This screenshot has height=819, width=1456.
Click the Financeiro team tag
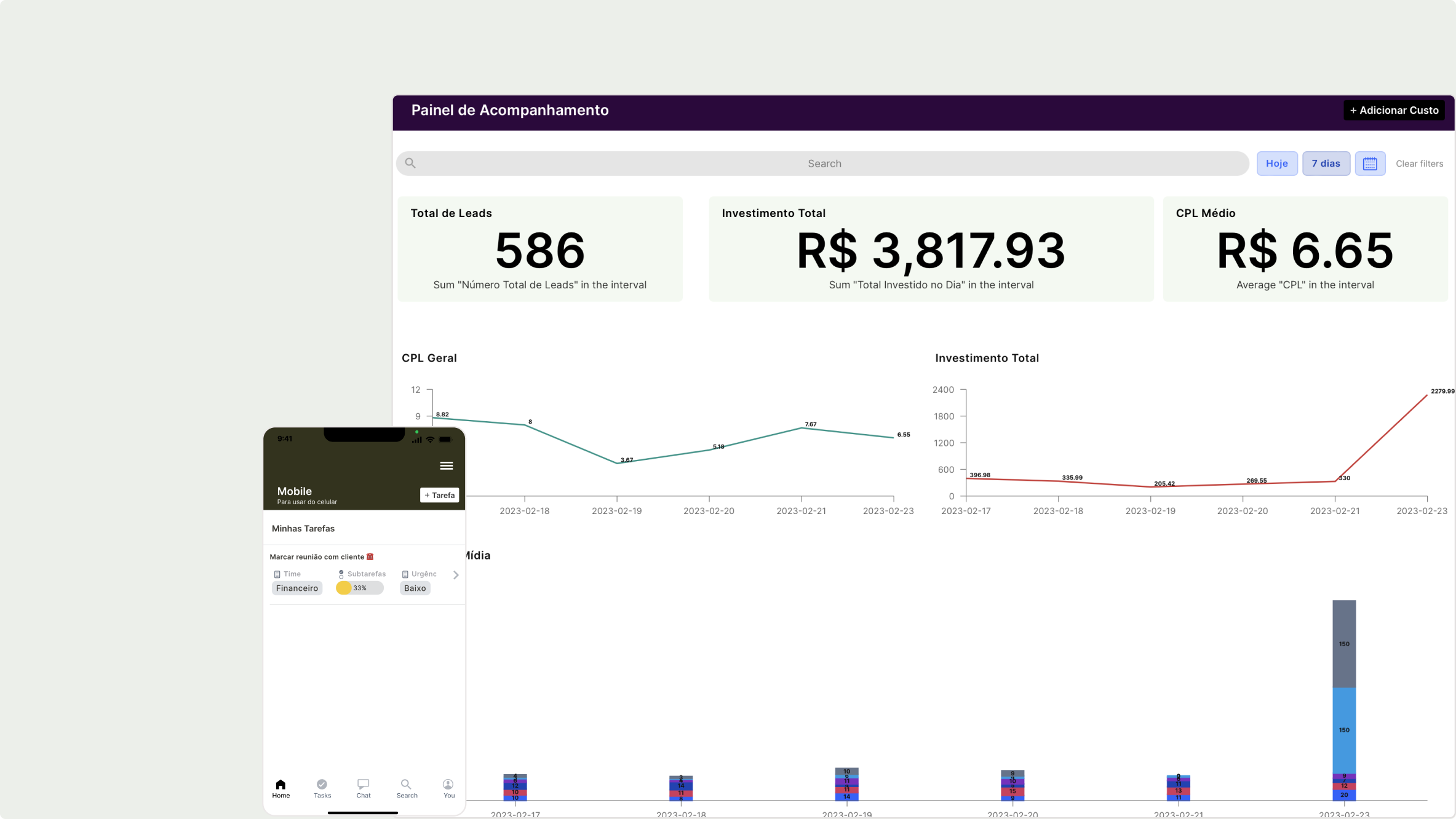pyautogui.click(x=297, y=588)
